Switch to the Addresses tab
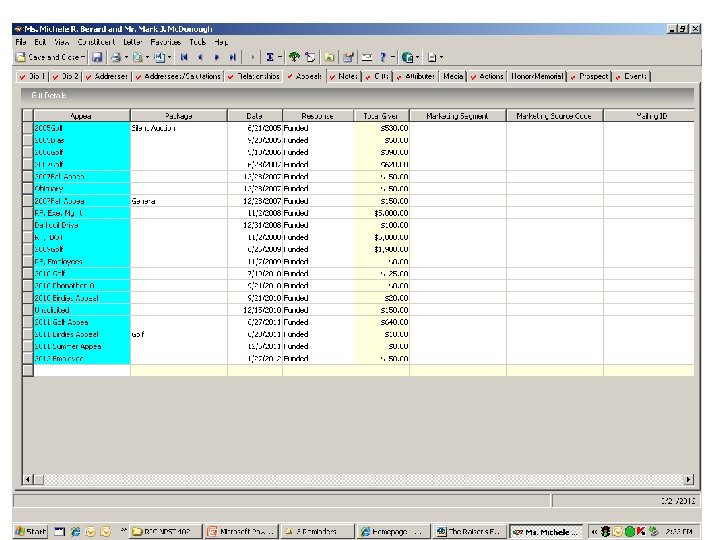Screen dimensions: 720x540 pyautogui.click(x=107, y=76)
